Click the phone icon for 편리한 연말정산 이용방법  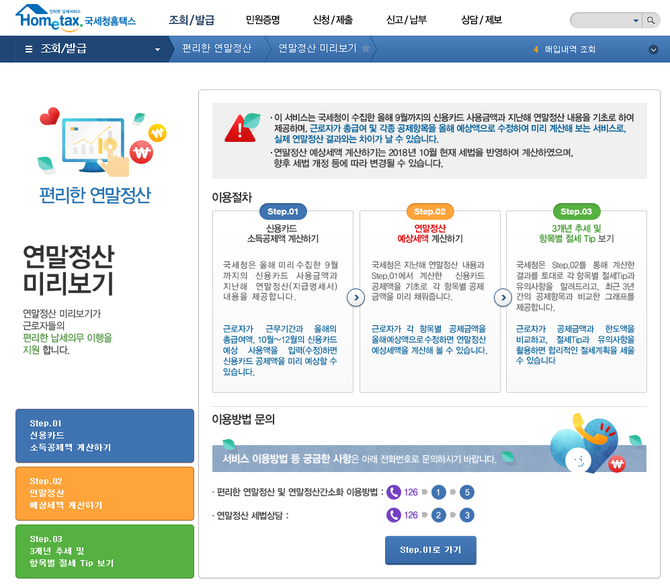tap(393, 492)
